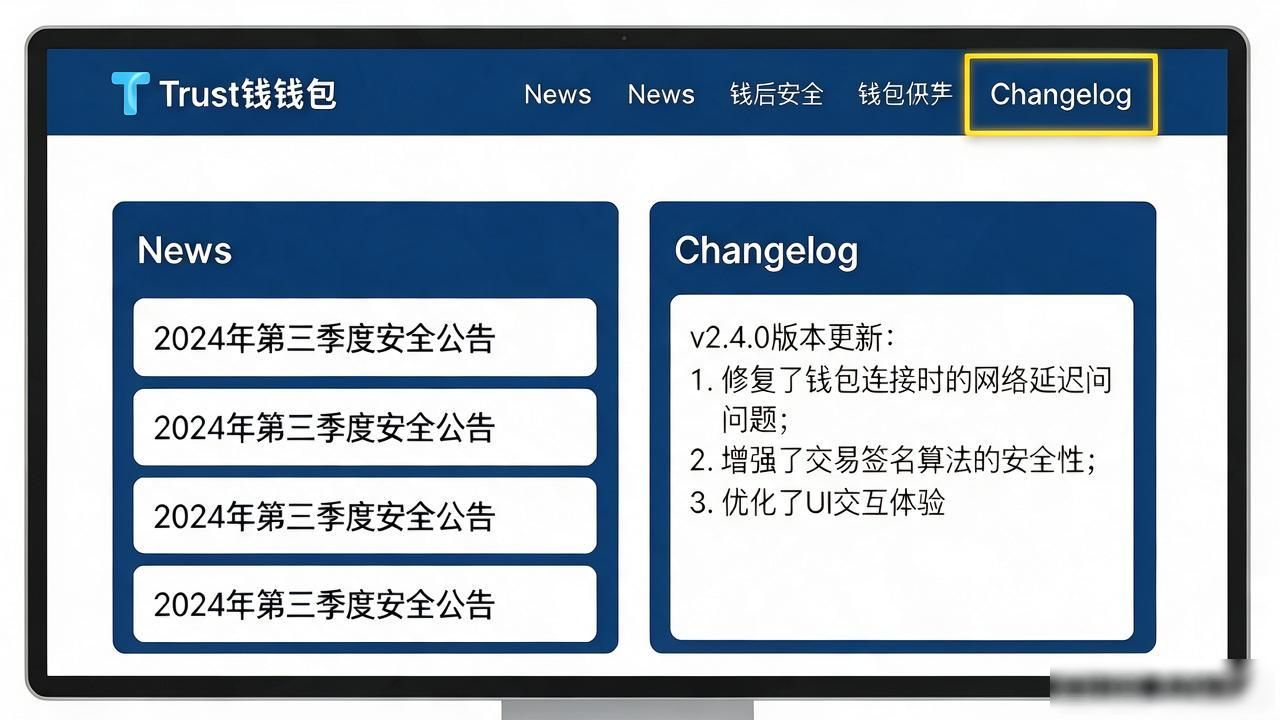Select changelog entry 增强了交易签名算法的安全性

pos(893,460)
